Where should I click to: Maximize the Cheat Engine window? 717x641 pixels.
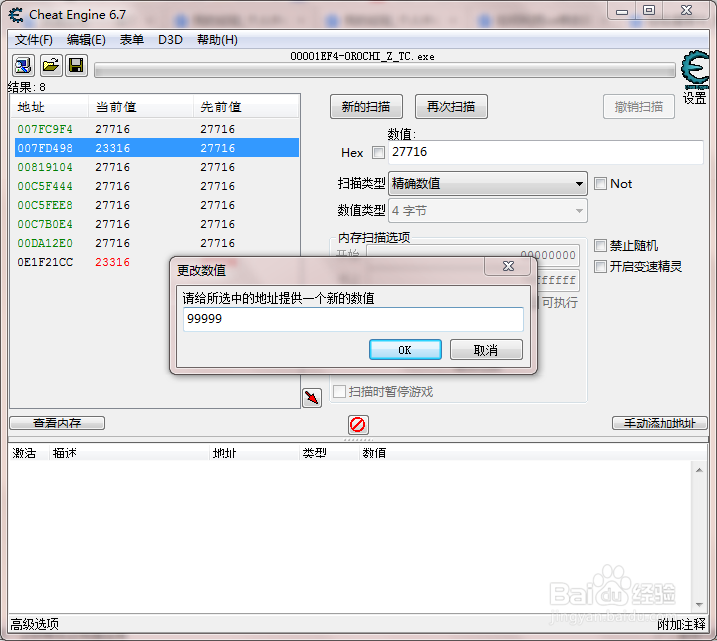(x=649, y=10)
